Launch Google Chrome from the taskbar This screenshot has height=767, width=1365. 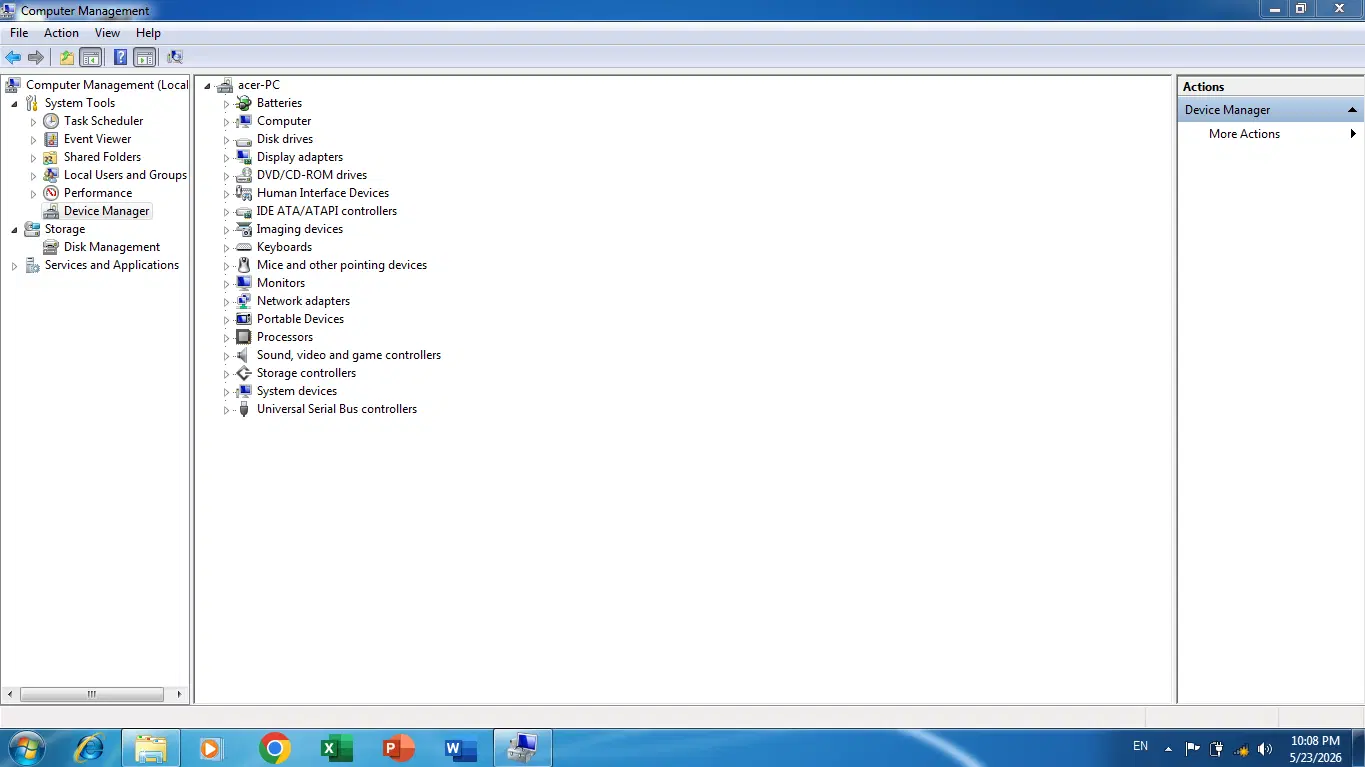click(275, 748)
